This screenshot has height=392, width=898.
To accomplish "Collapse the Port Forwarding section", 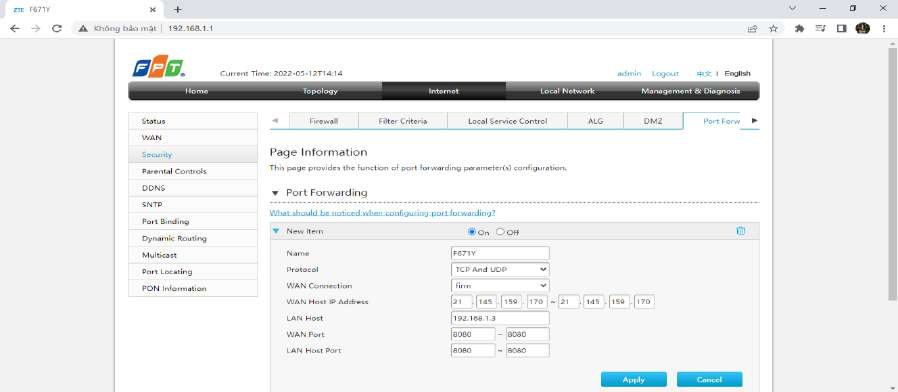I will (275, 193).
